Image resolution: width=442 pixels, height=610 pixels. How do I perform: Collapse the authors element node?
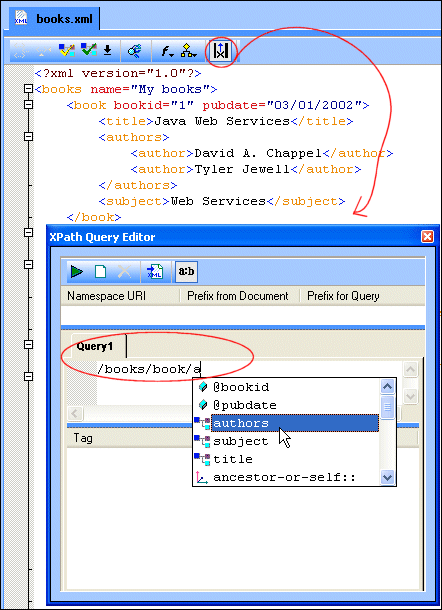[x=28, y=137]
